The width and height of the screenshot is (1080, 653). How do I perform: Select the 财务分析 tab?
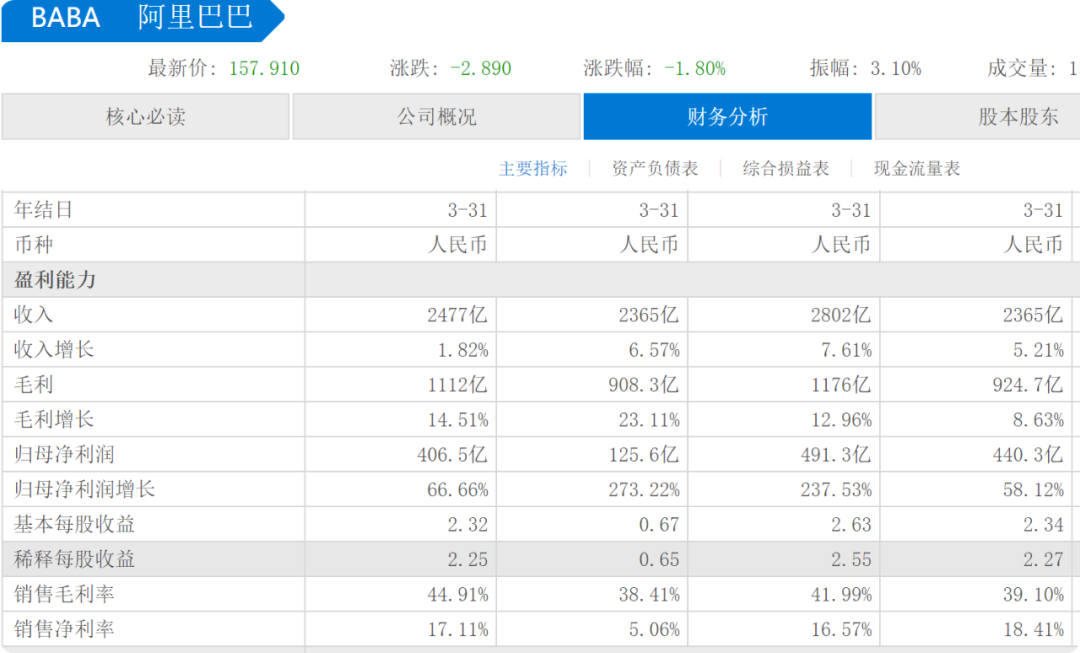click(727, 117)
